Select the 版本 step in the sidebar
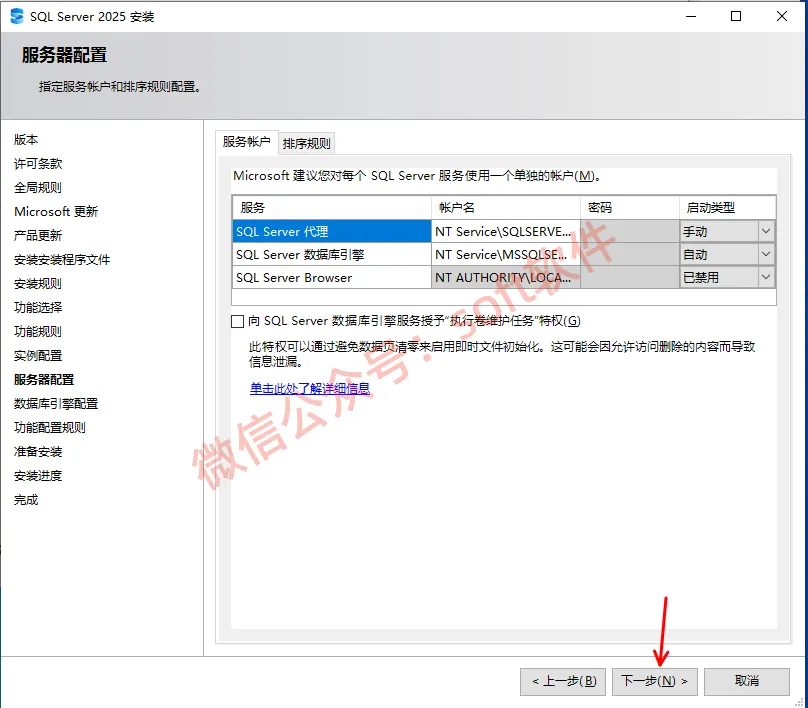 point(26,140)
